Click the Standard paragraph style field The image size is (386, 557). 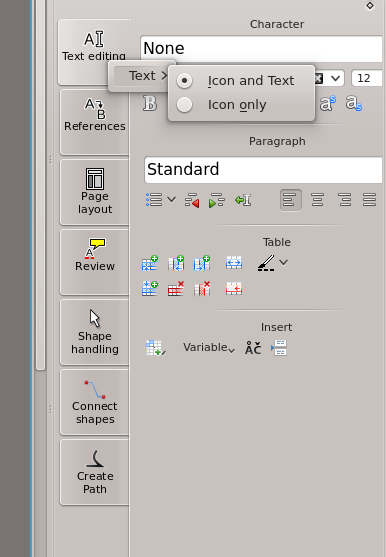(x=263, y=169)
